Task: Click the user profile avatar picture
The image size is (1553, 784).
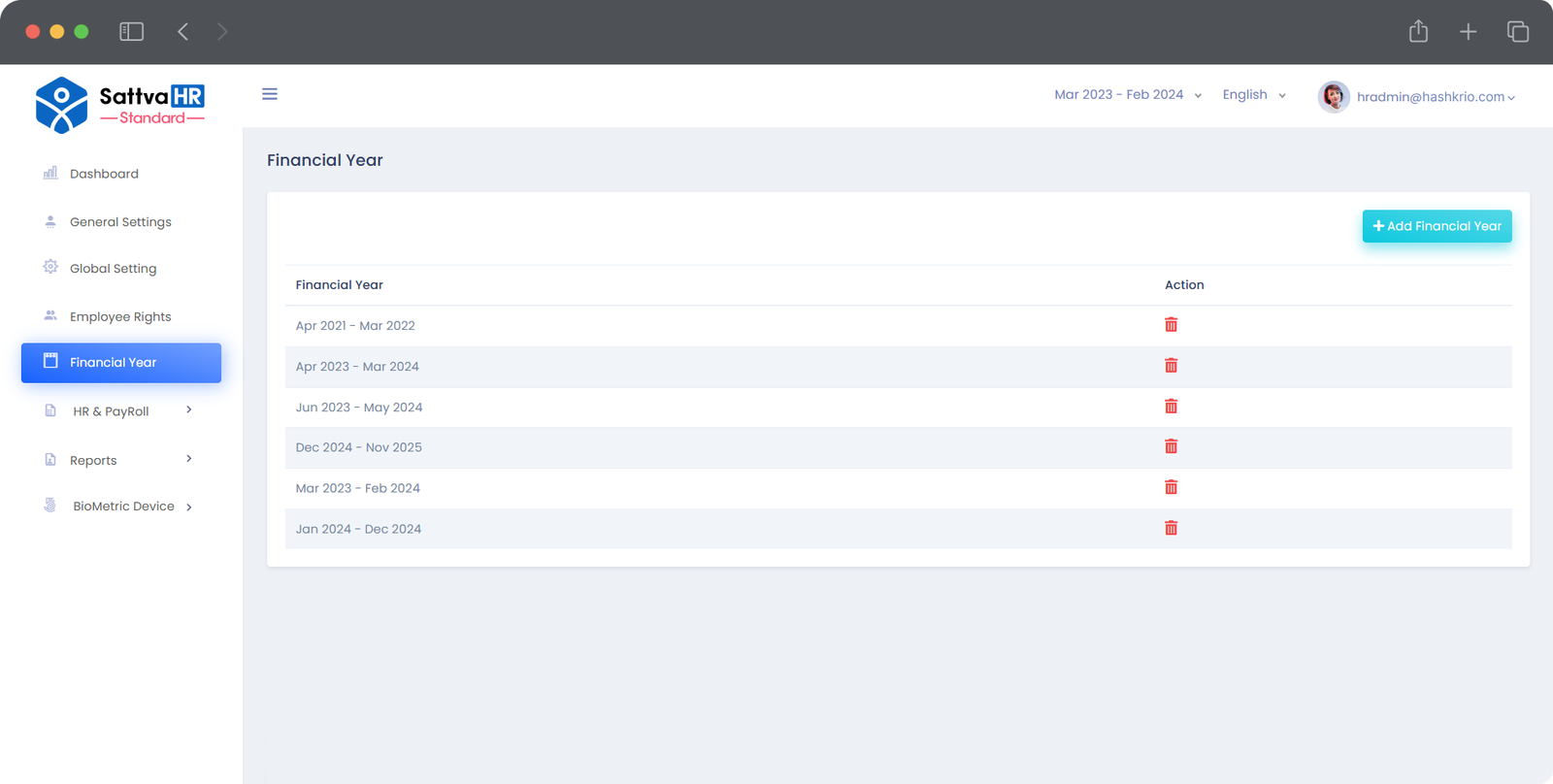Action: [x=1334, y=97]
